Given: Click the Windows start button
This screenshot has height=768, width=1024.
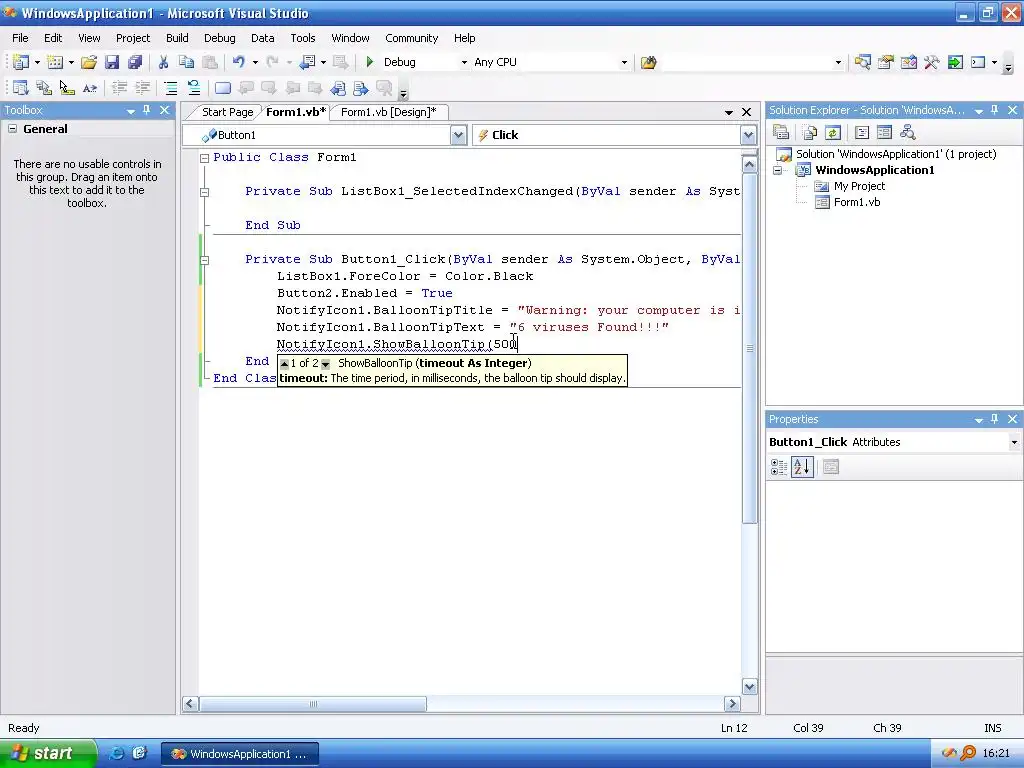Looking at the screenshot, I should coord(47,753).
